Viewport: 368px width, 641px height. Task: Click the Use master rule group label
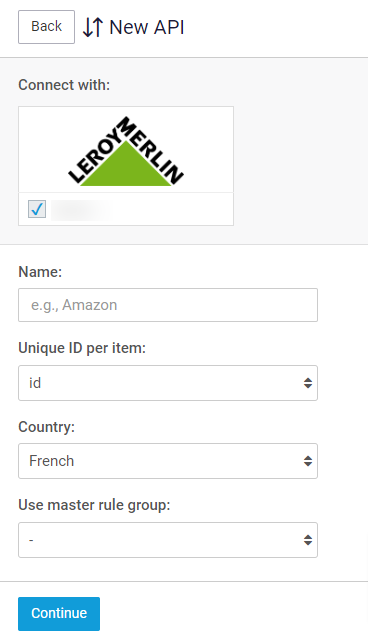coord(94,505)
